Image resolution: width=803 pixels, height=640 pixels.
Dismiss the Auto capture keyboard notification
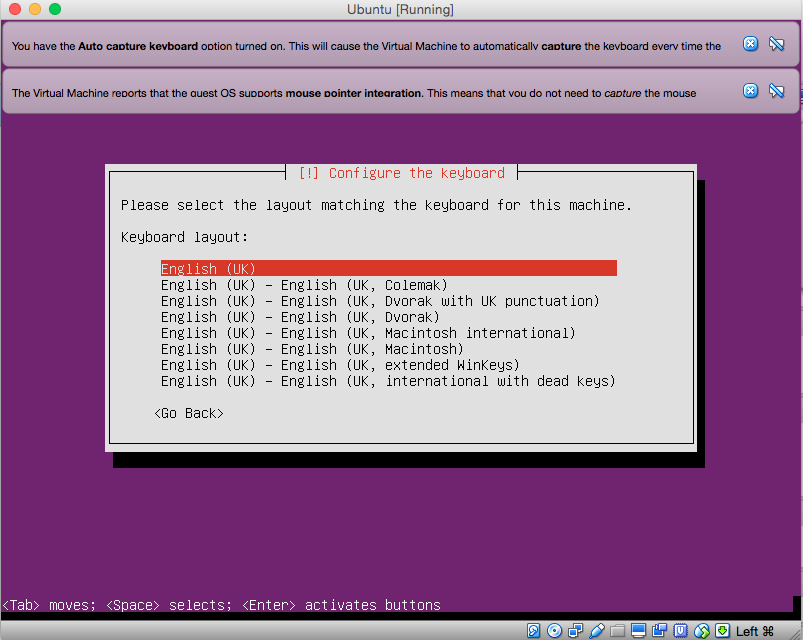coord(750,43)
